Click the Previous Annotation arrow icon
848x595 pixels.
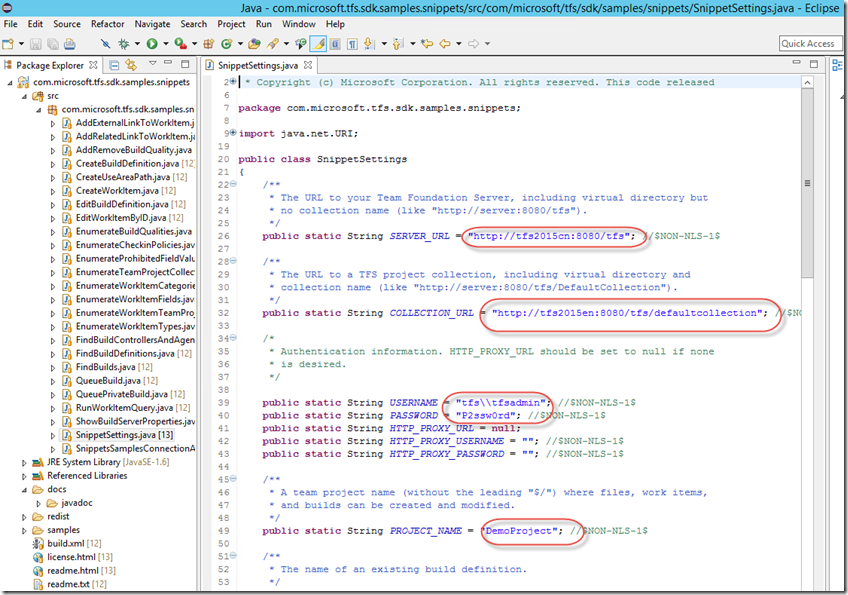tap(398, 44)
